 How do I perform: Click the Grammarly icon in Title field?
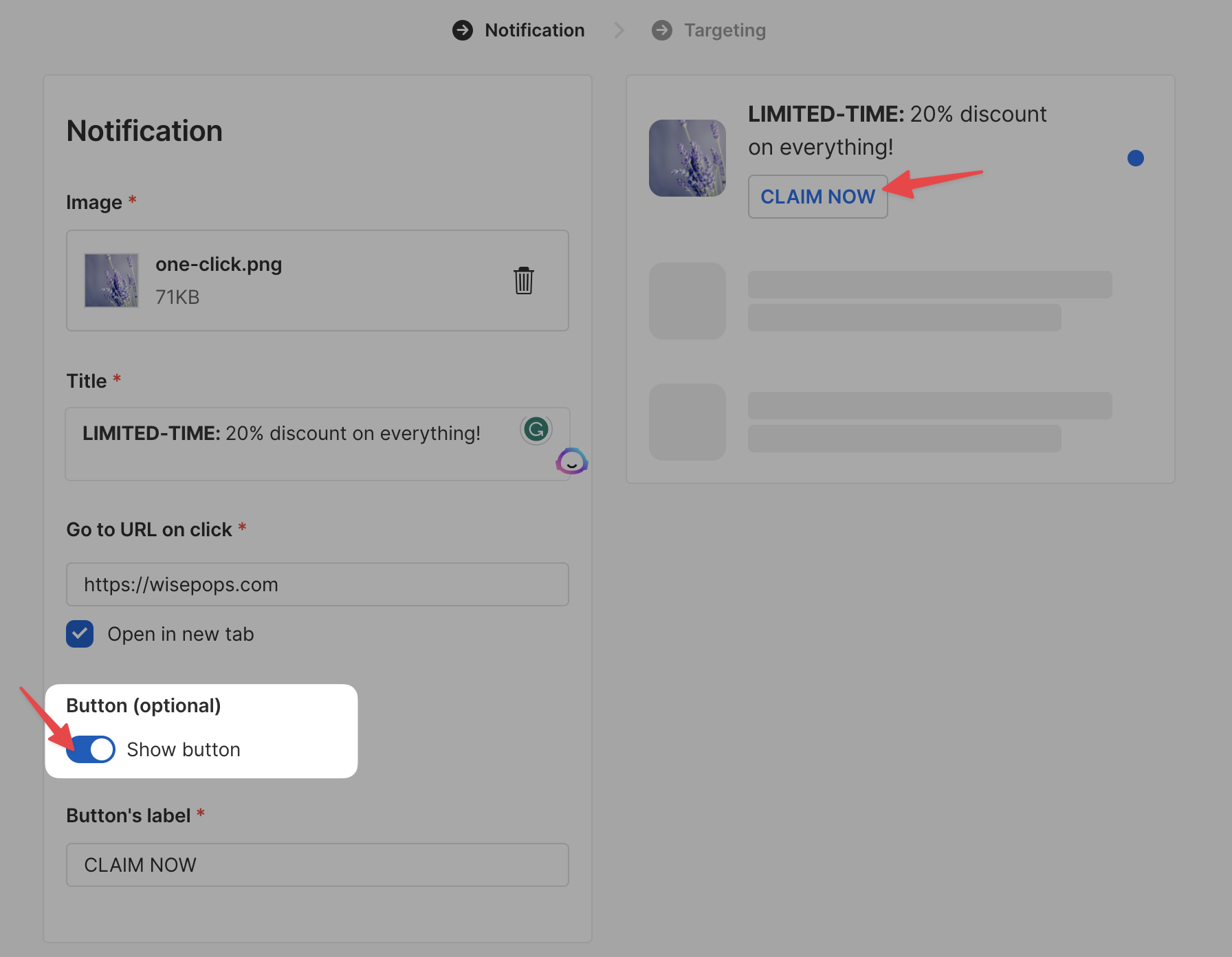(x=536, y=430)
